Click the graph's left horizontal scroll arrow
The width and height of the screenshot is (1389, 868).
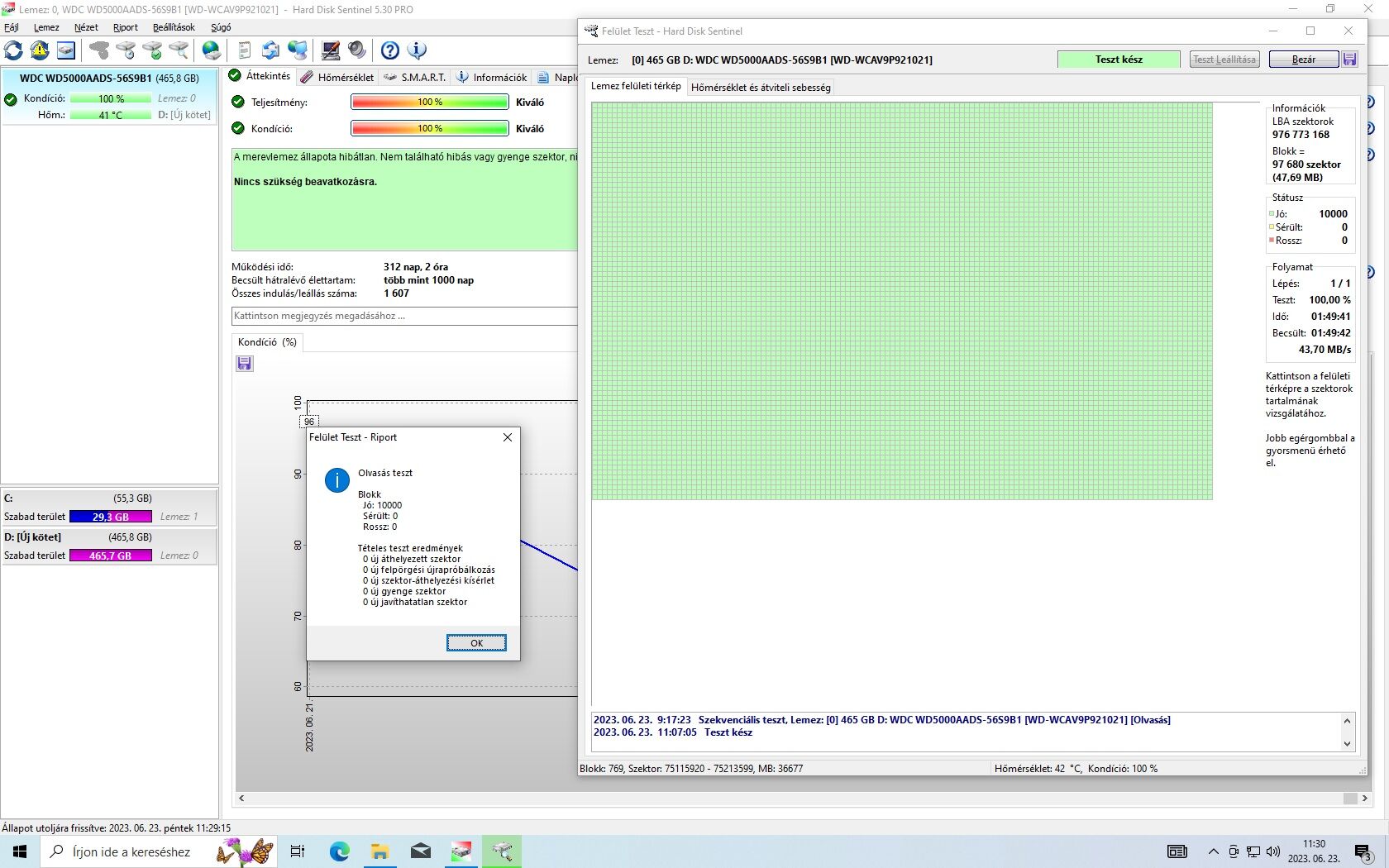pos(241,799)
